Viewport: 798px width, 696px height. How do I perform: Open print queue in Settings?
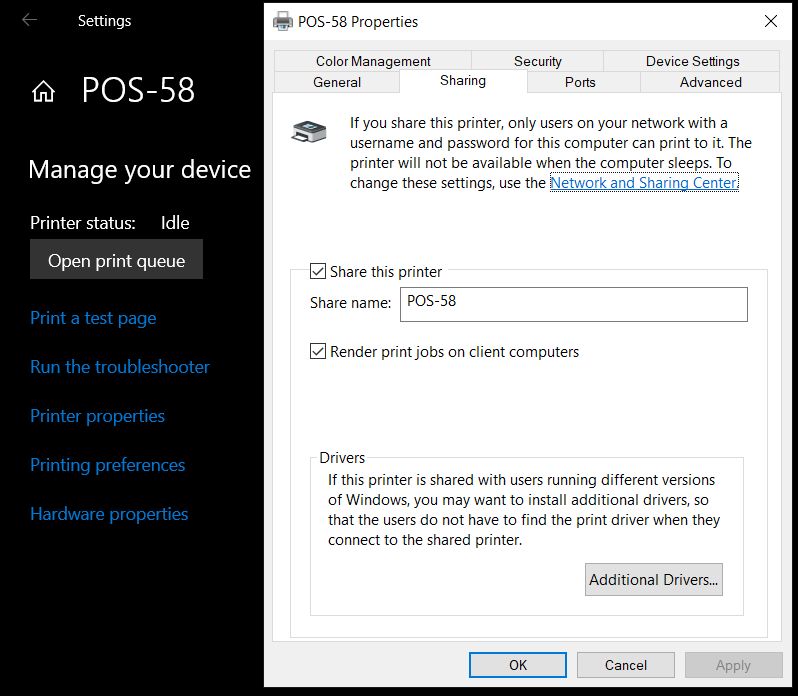[117, 259]
